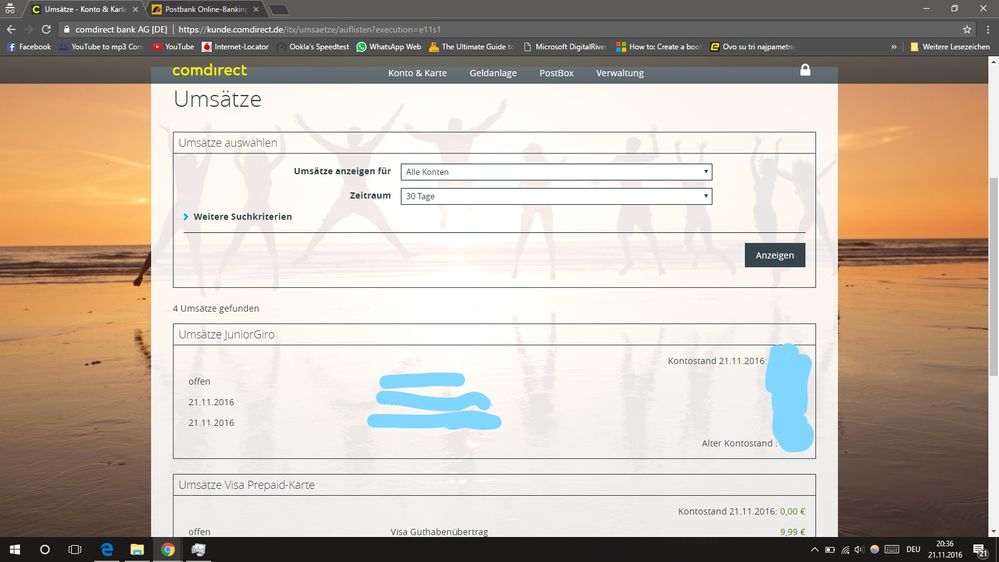Open the YouTube to mp3 bookmark

101,47
